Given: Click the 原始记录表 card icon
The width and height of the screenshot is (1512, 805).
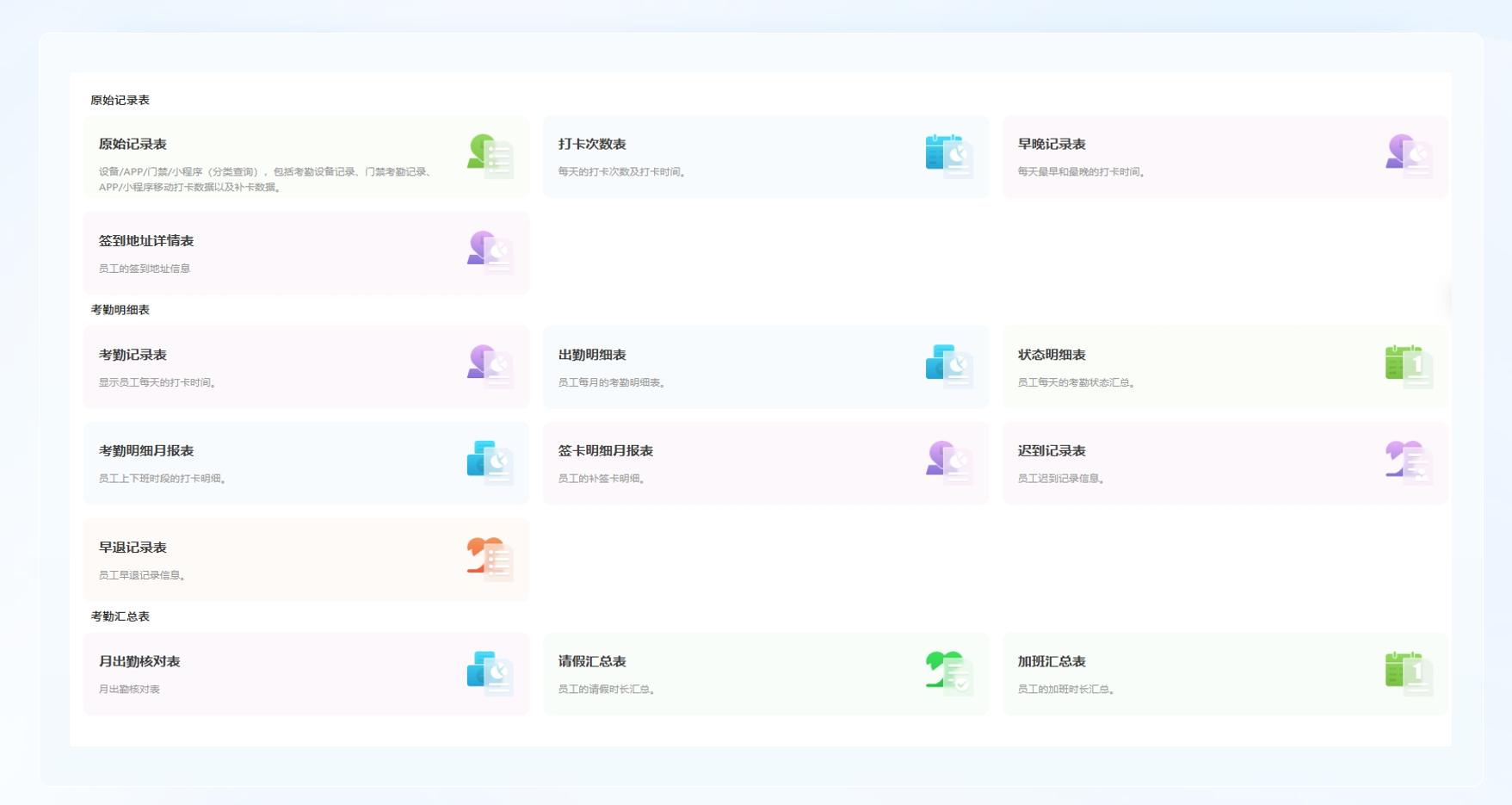Looking at the screenshot, I should 490,157.
